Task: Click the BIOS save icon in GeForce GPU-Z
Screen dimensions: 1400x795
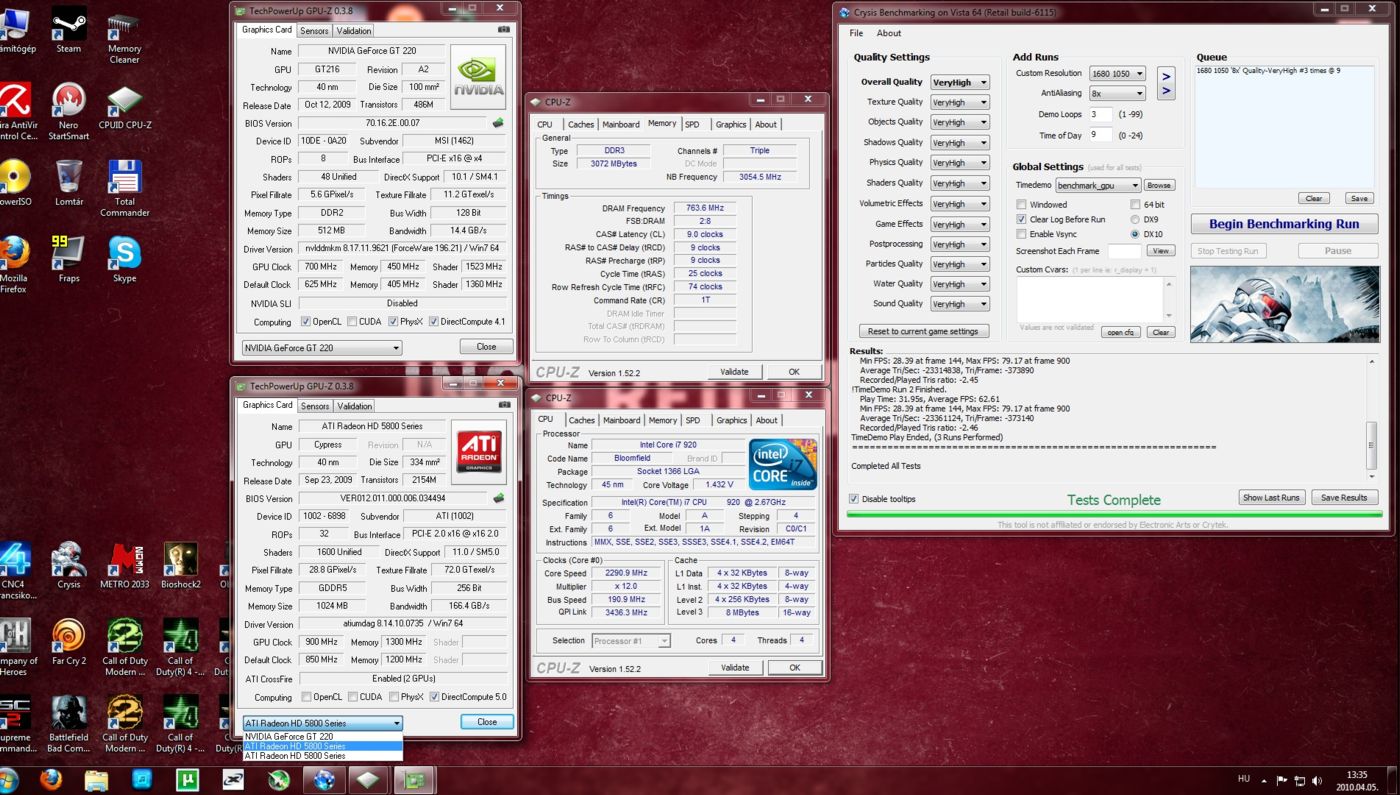Action: 498,123
